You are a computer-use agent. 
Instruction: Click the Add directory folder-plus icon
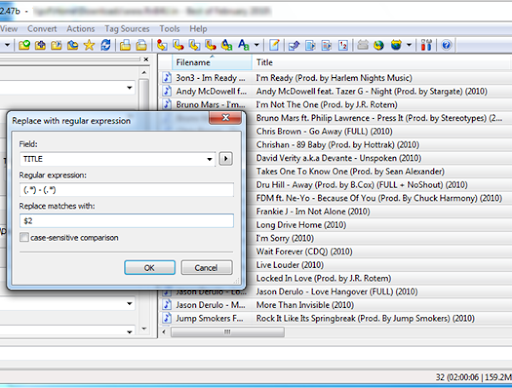(40, 45)
